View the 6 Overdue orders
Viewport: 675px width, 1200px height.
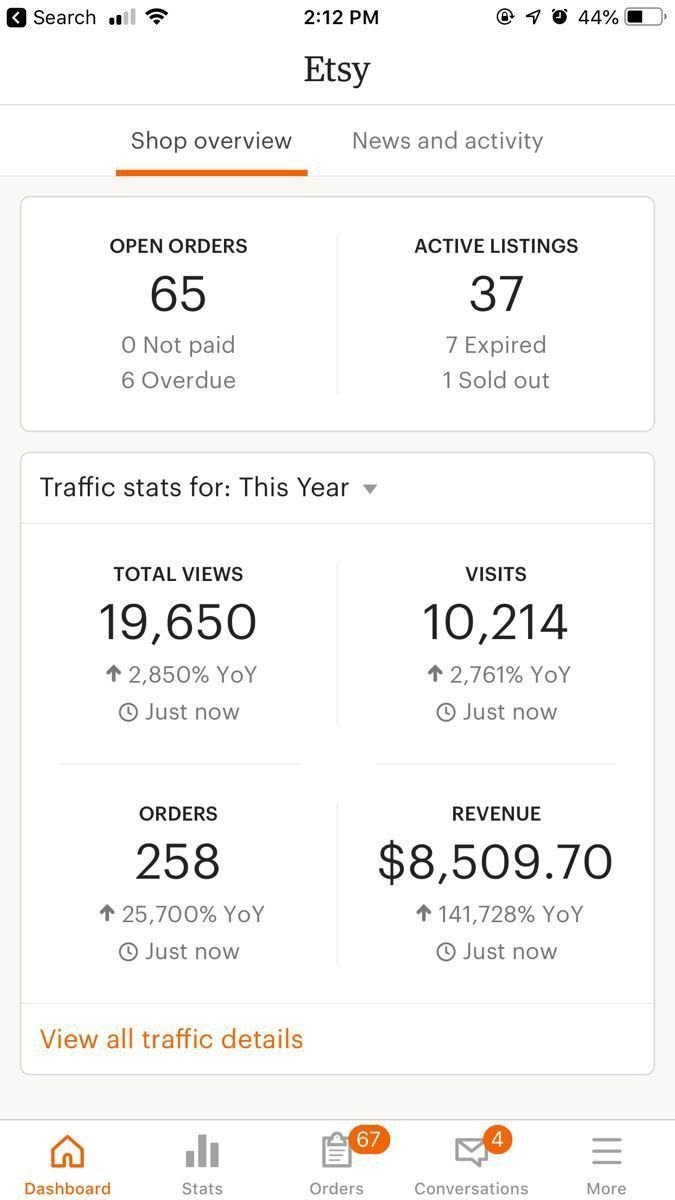(x=178, y=380)
